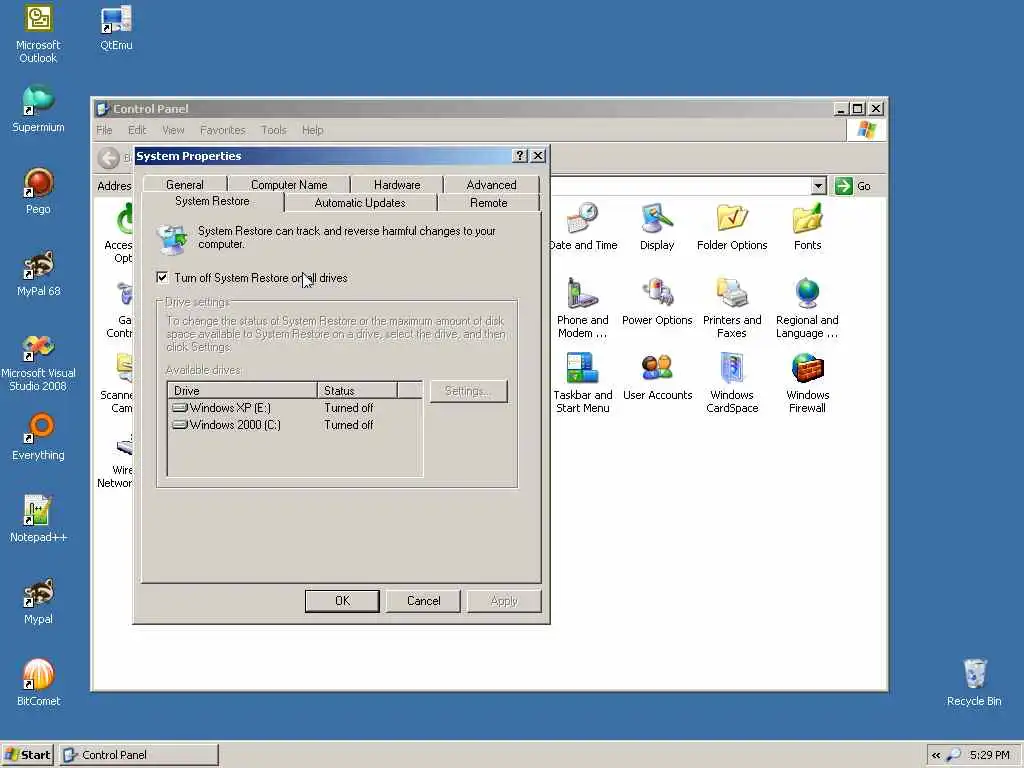Open Date and Time in Control Panel
Viewport: 1024px width, 768px height.
(x=583, y=227)
